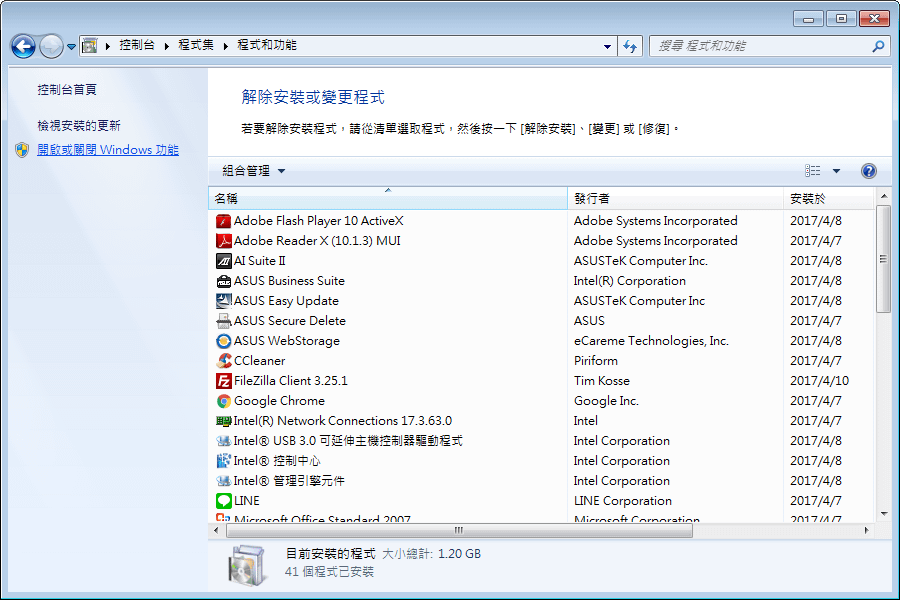
Task: Click the Tim Kosse publisher cell
Action: 602,381
